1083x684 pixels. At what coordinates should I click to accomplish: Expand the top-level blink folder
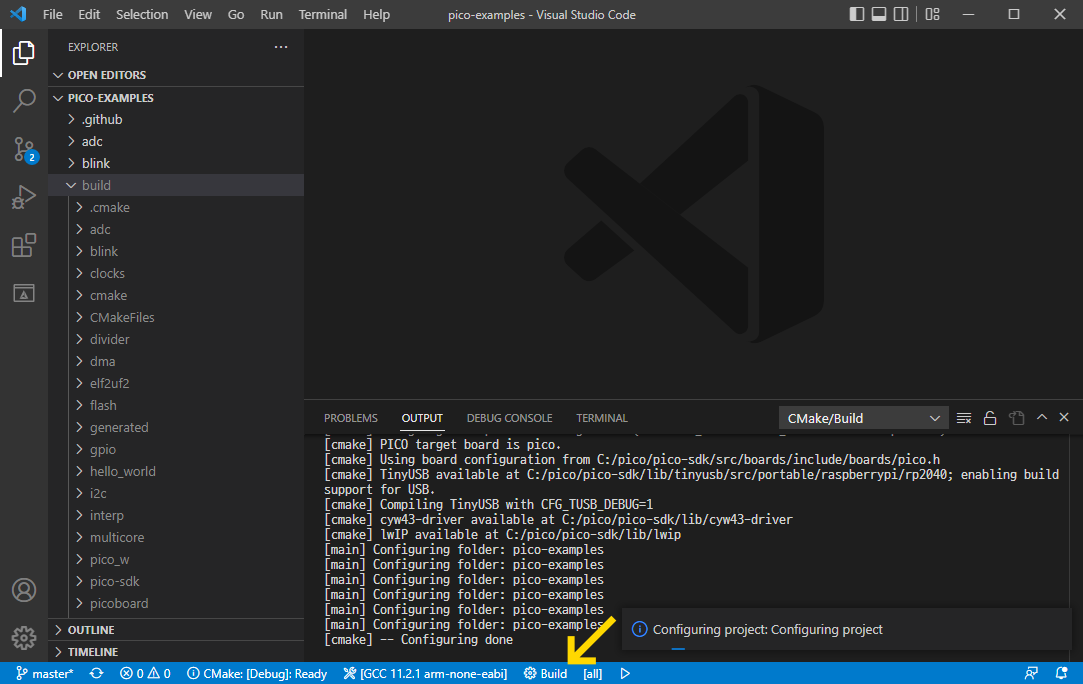coord(176,164)
